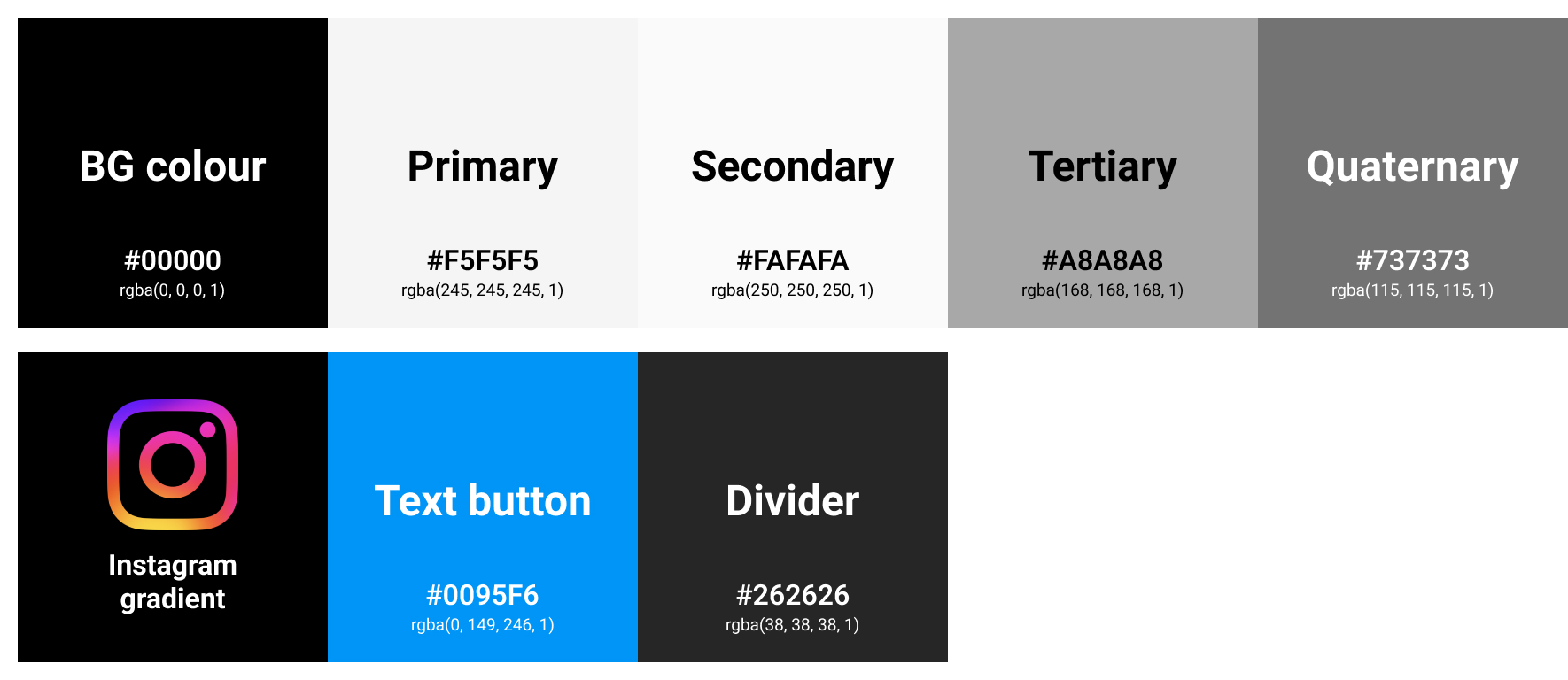Click the "Instagram gradient" caption text

173,582
